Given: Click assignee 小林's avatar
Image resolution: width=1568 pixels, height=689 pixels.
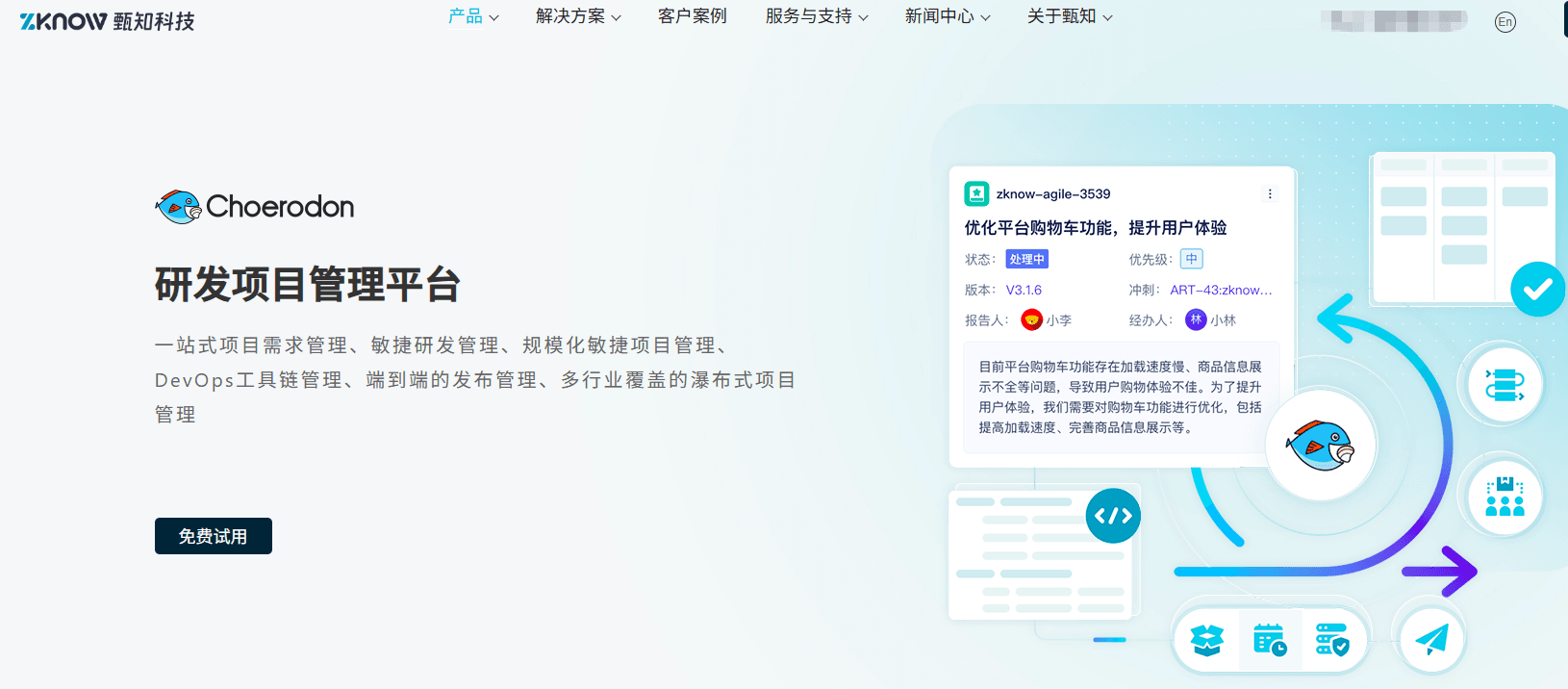Looking at the screenshot, I should tap(1196, 319).
